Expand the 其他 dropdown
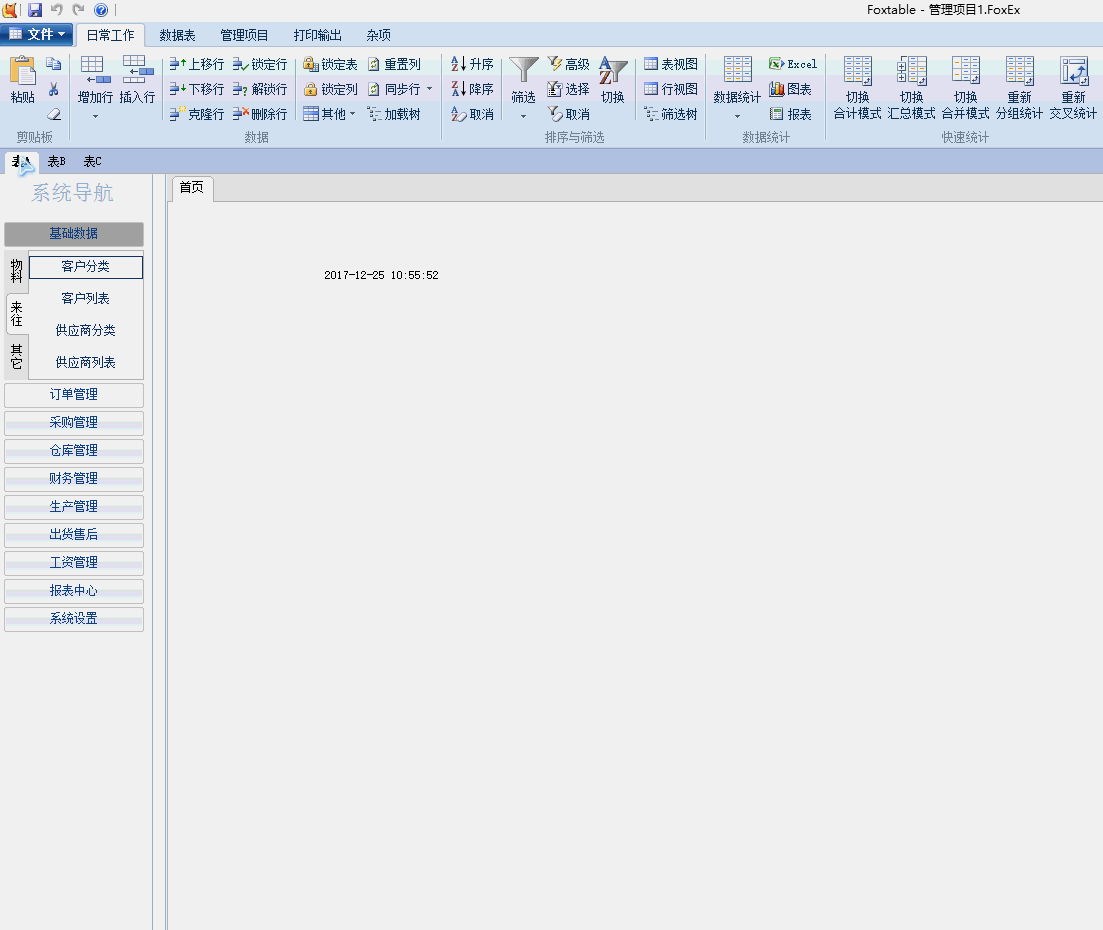The width and height of the screenshot is (1103, 930). point(352,114)
